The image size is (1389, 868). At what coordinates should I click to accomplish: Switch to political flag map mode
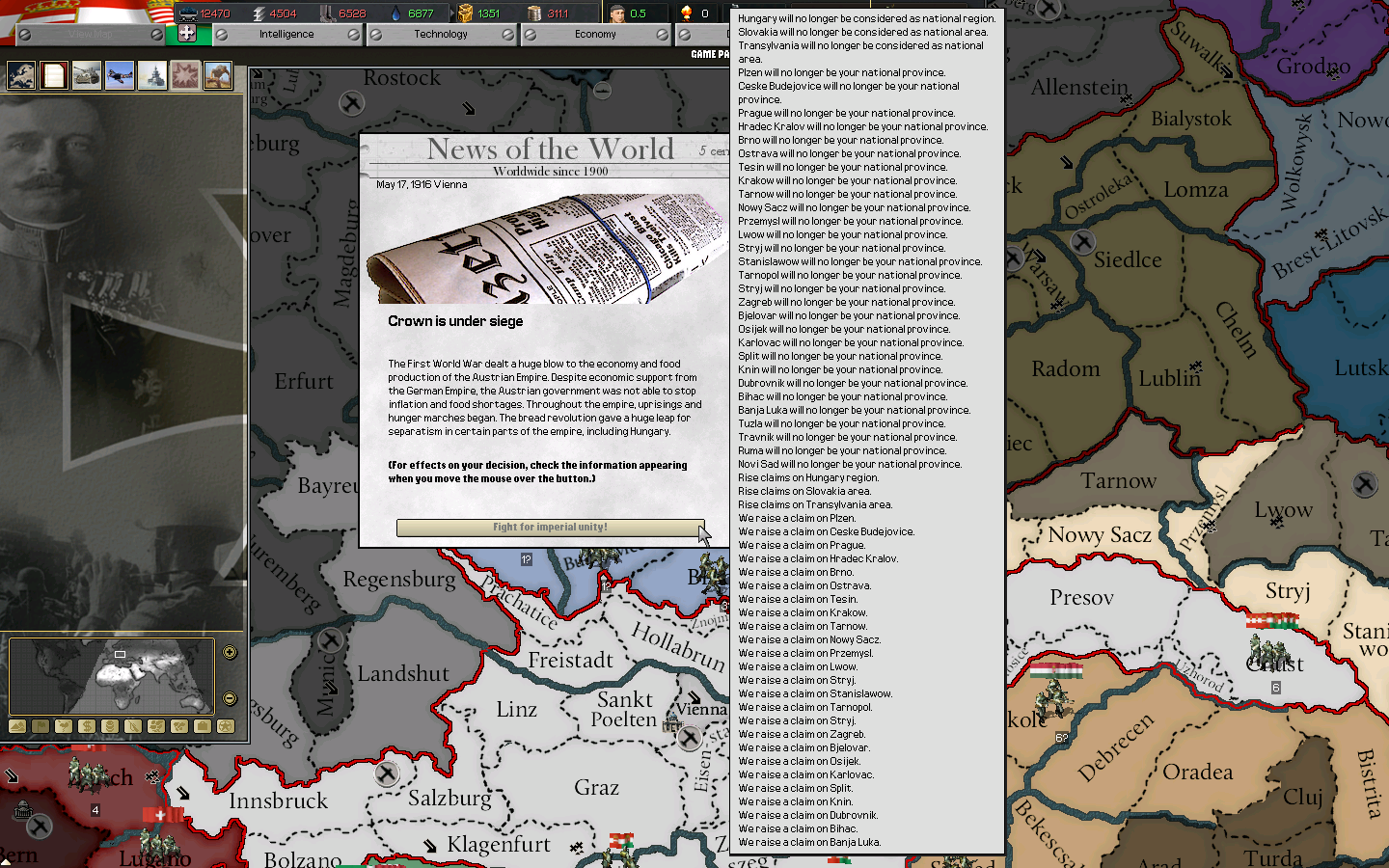[41, 726]
